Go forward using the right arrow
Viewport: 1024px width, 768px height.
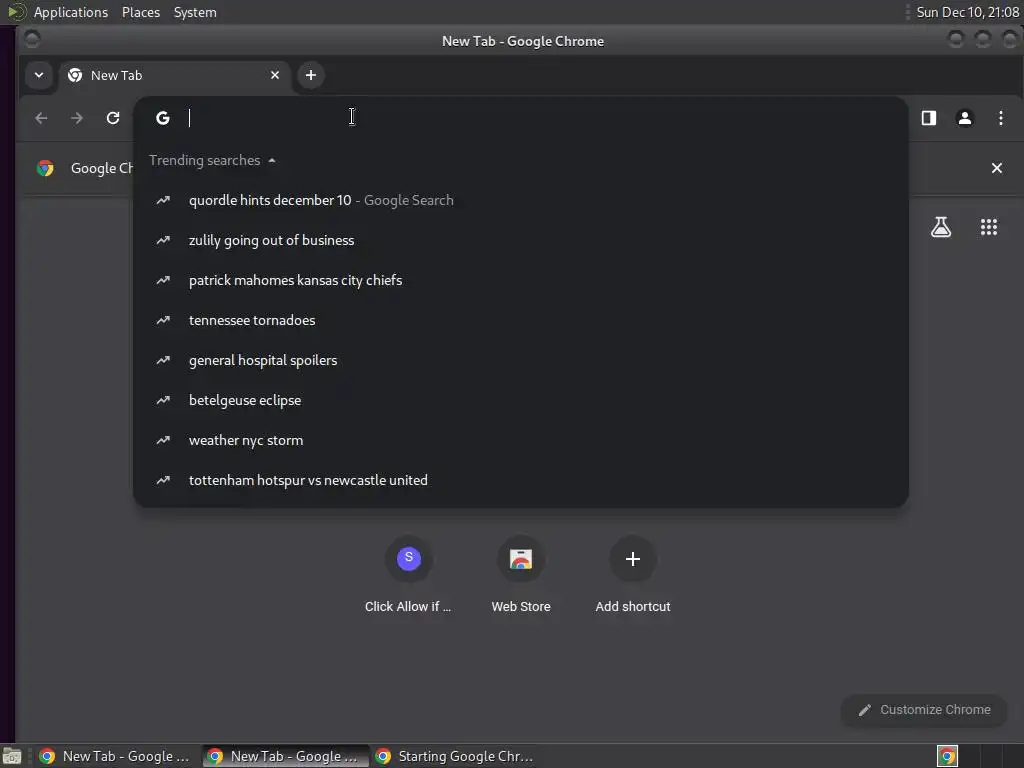tap(77, 118)
